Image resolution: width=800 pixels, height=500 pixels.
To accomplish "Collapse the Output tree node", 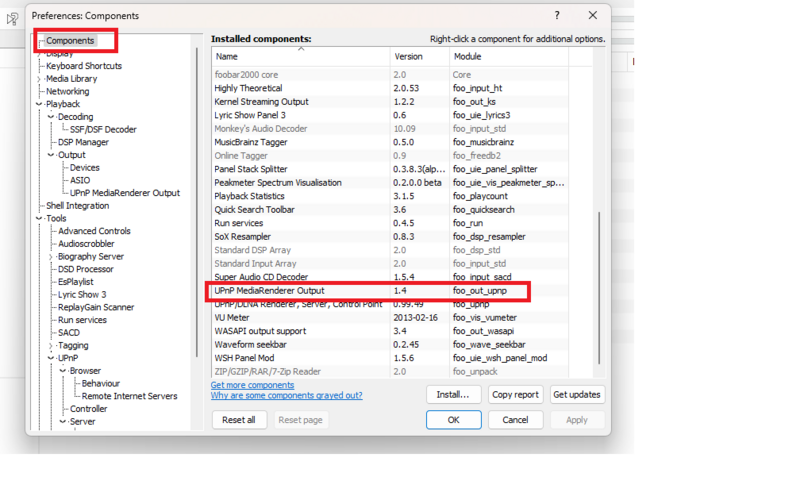I will (x=51, y=155).
